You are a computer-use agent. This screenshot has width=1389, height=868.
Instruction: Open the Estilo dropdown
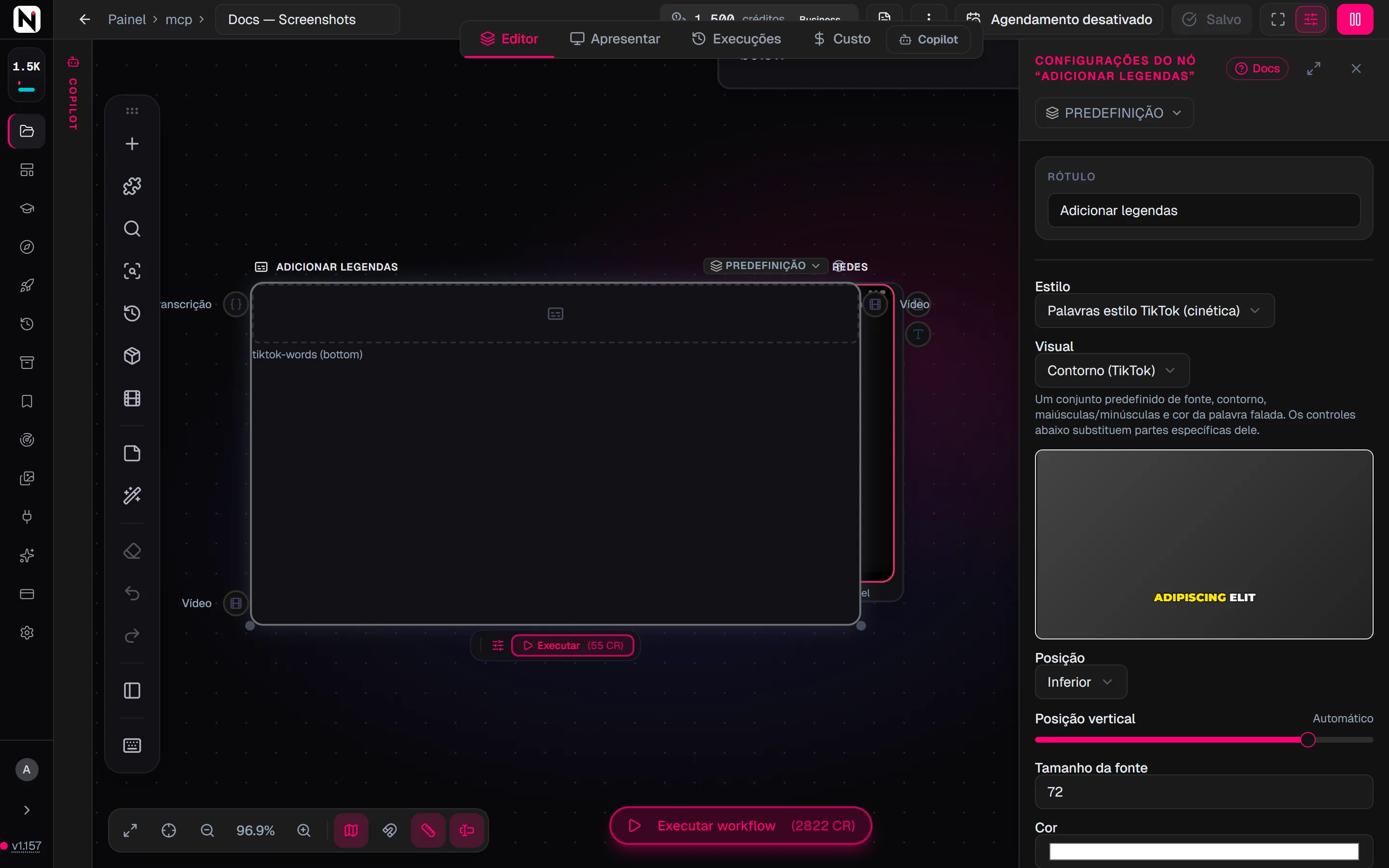click(x=1154, y=311)
